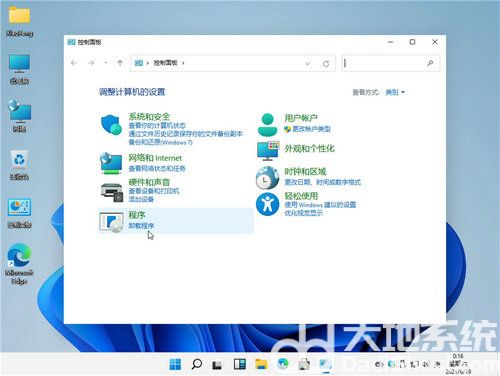500x376 pixels.
Task: Open the View by category dropdown
Action: tap(395, 92)
